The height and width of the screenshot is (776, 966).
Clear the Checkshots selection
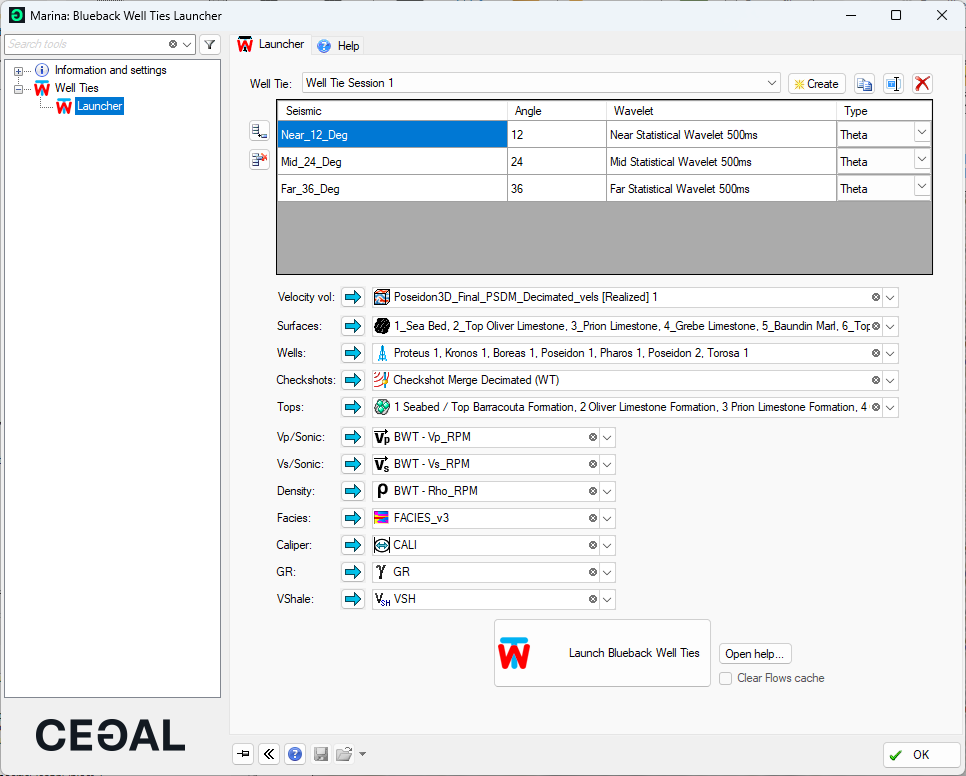[x=875, y=380]
